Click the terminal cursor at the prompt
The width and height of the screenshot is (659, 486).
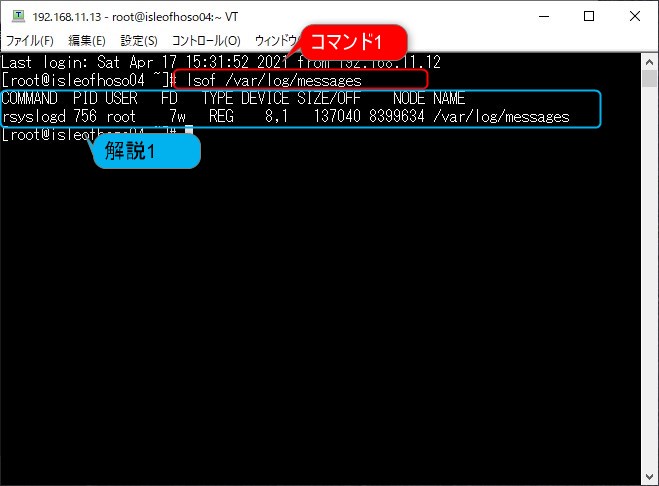coord(189,130)
